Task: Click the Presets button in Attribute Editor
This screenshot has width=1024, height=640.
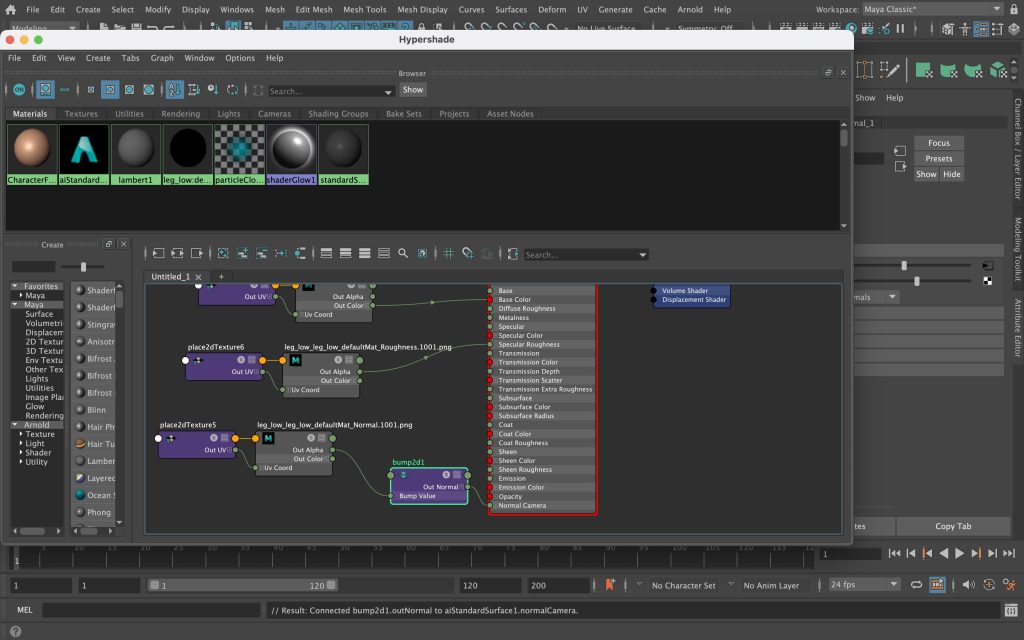Action: pyautogui.click(x=938, y=159)
